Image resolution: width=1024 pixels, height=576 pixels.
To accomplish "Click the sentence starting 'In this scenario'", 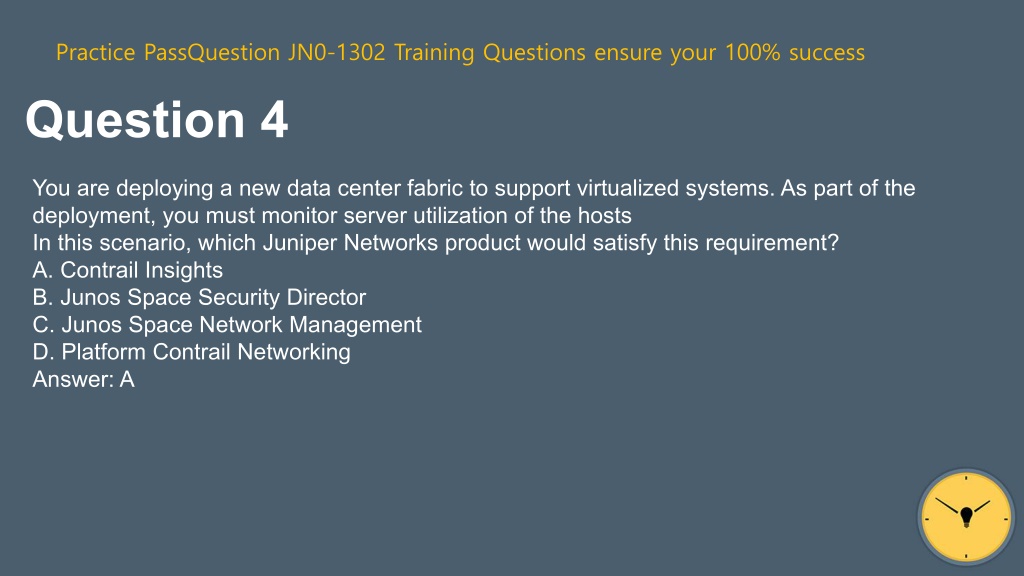I will [436, 243].
